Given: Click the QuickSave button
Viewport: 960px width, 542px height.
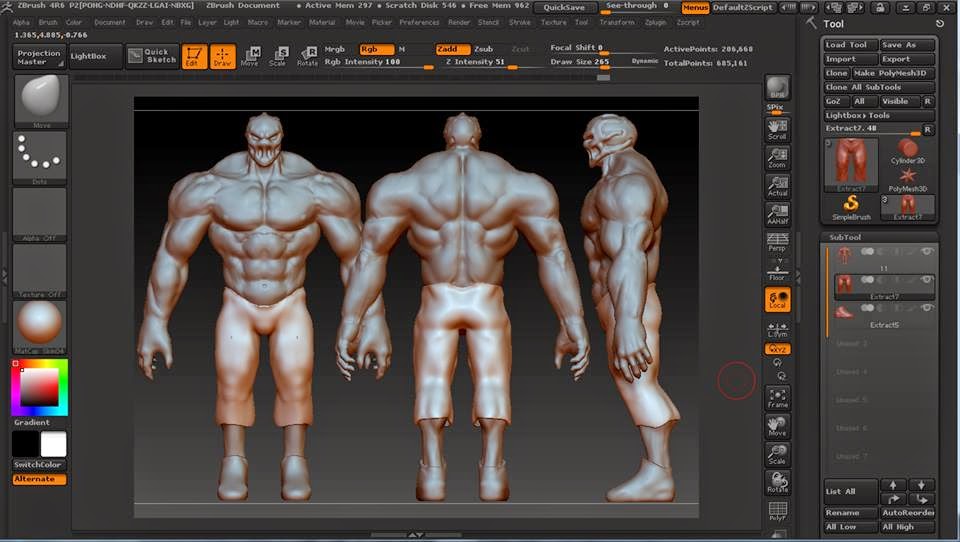Looking at the screenshot, I should tap(564, 7).
